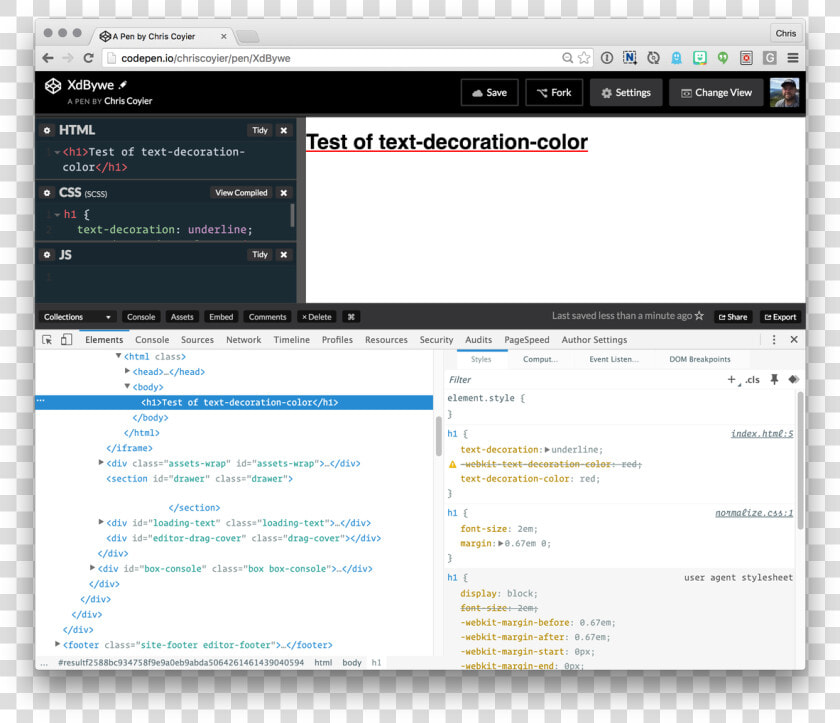Close the CSS editor panel

(284, 193)
